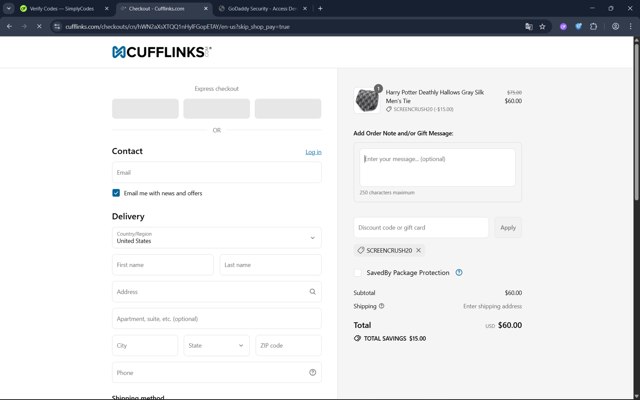Click the address search magnifier icon
The height and width of the screenshot is (400, 640).
[312, 292]
